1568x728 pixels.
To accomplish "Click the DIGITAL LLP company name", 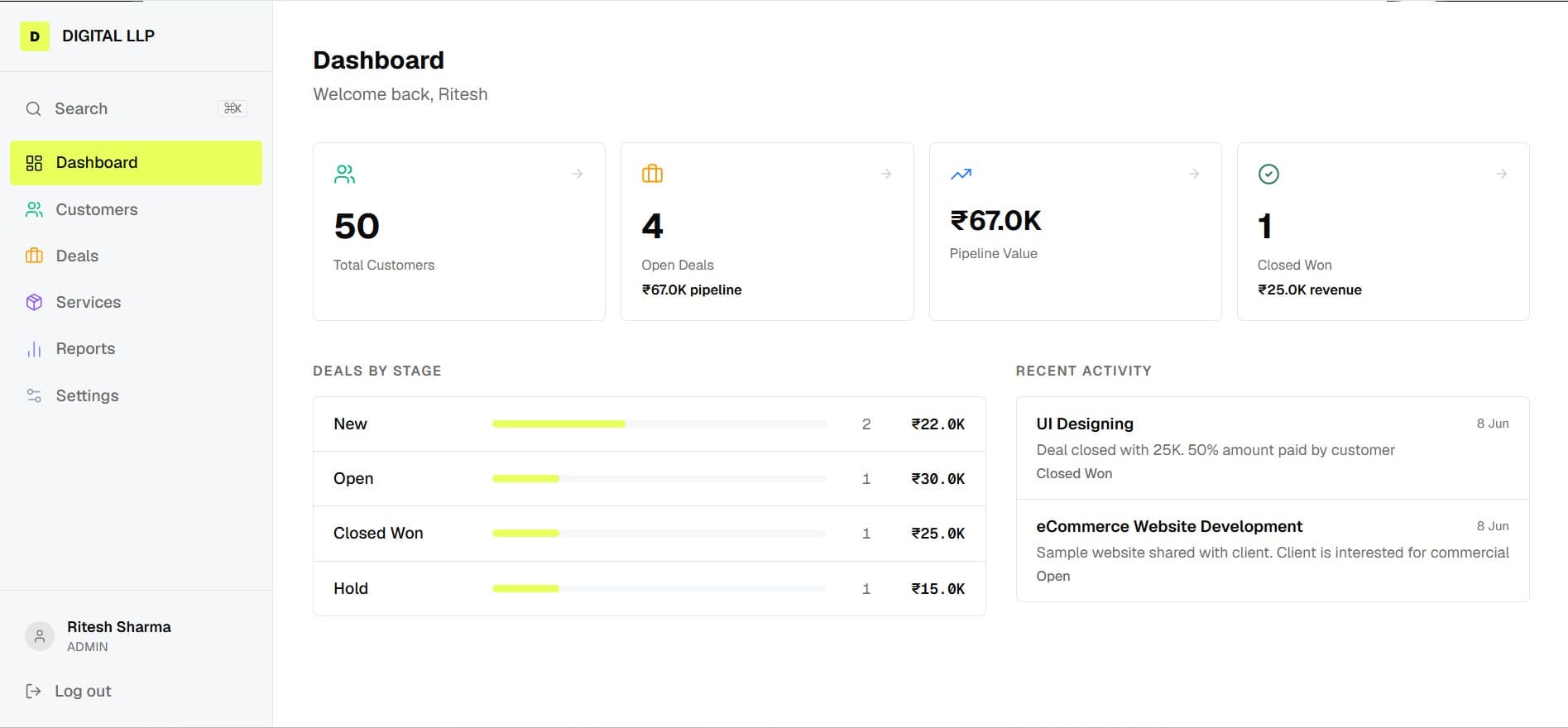I will 108,36.
